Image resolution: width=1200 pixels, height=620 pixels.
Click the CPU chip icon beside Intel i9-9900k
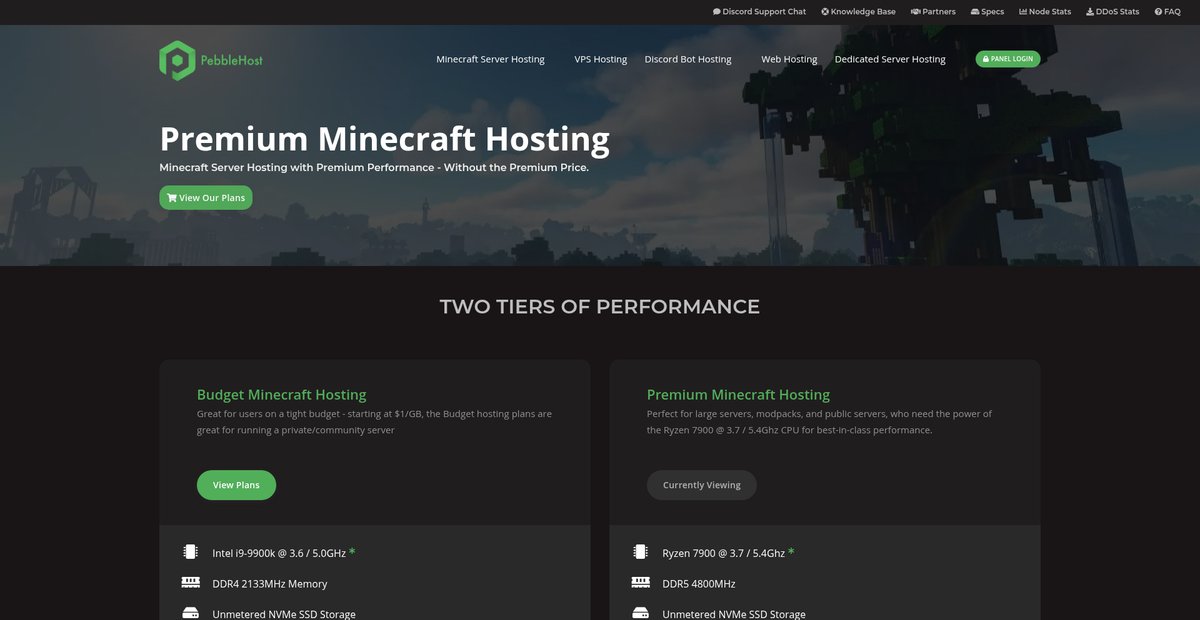[x=190, y=552]
